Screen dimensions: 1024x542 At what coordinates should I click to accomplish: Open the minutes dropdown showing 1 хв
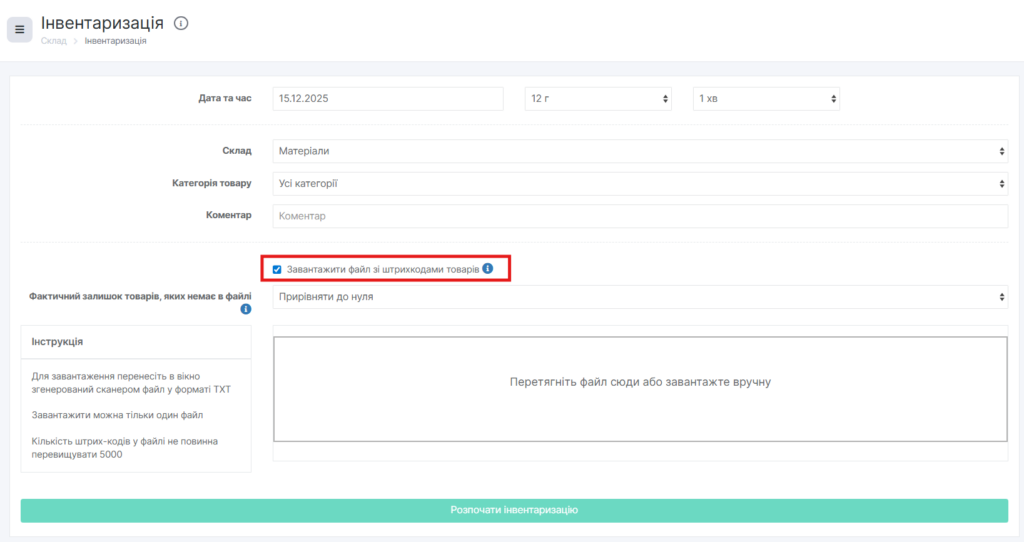tap(766, 99)
